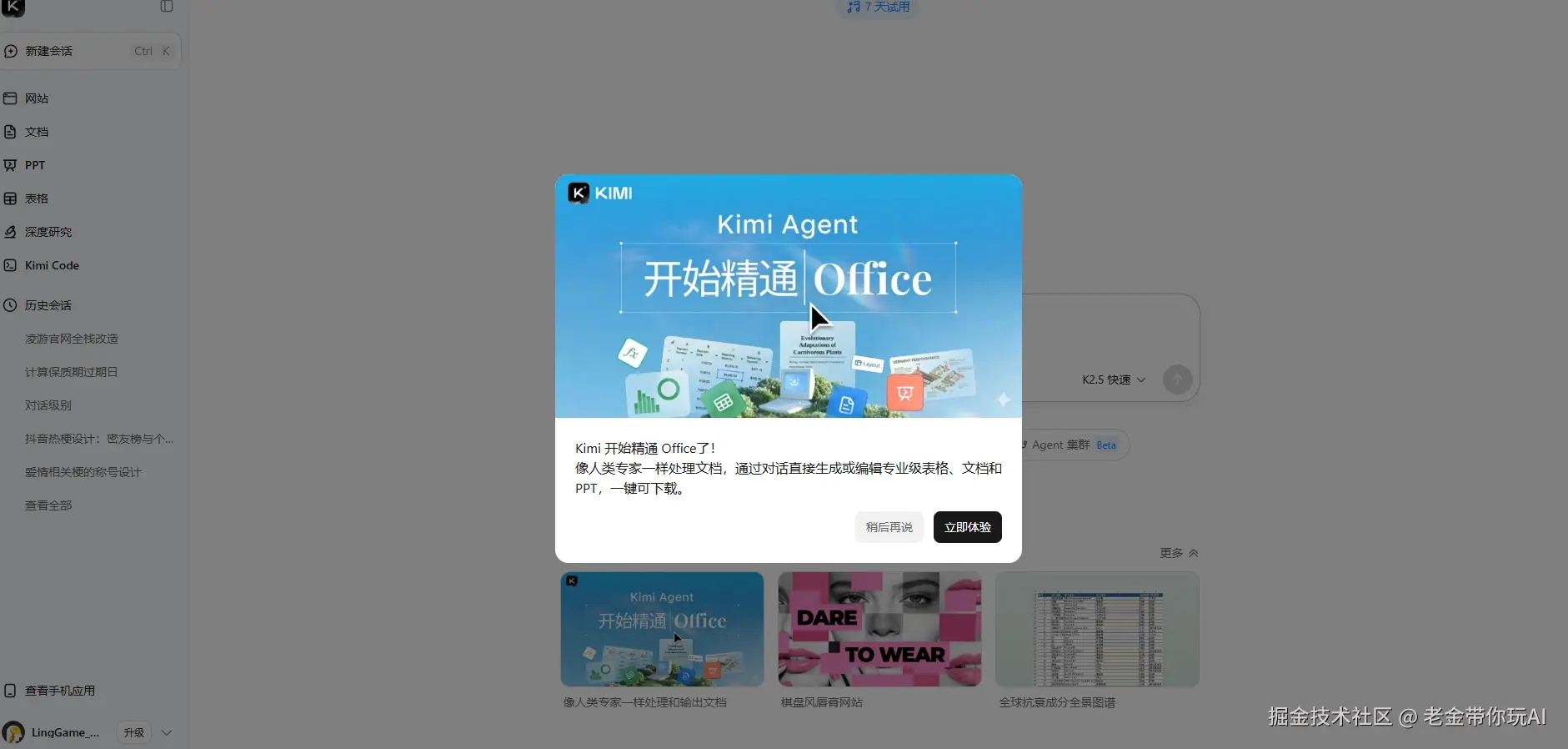Viewport: 1568px width, 749px height.
Task: Click the history clock icon
Action: (10, 305)
